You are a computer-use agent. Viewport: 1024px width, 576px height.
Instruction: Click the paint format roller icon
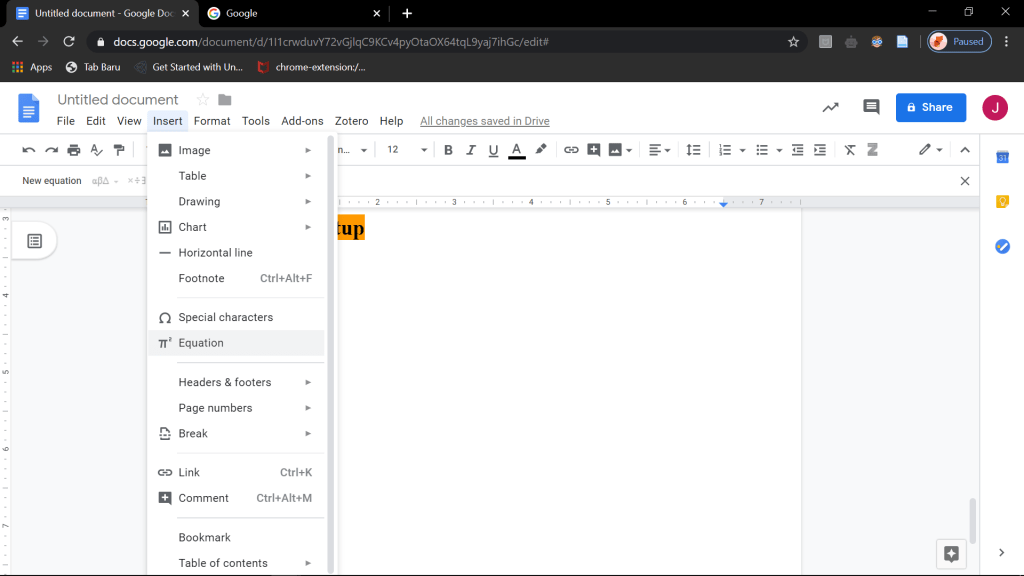[x=120, y=150]
